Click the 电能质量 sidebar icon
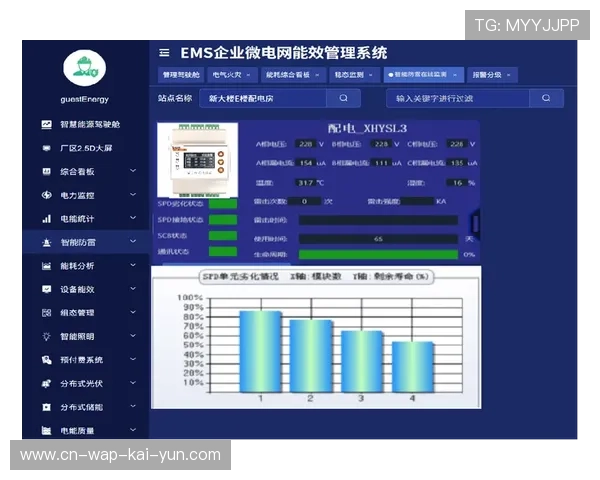 coord(46,431)
